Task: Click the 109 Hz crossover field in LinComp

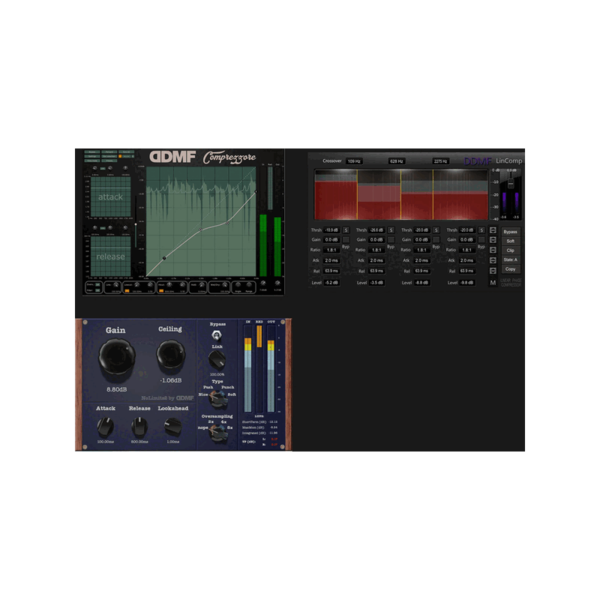Action: tap(354, 161)
